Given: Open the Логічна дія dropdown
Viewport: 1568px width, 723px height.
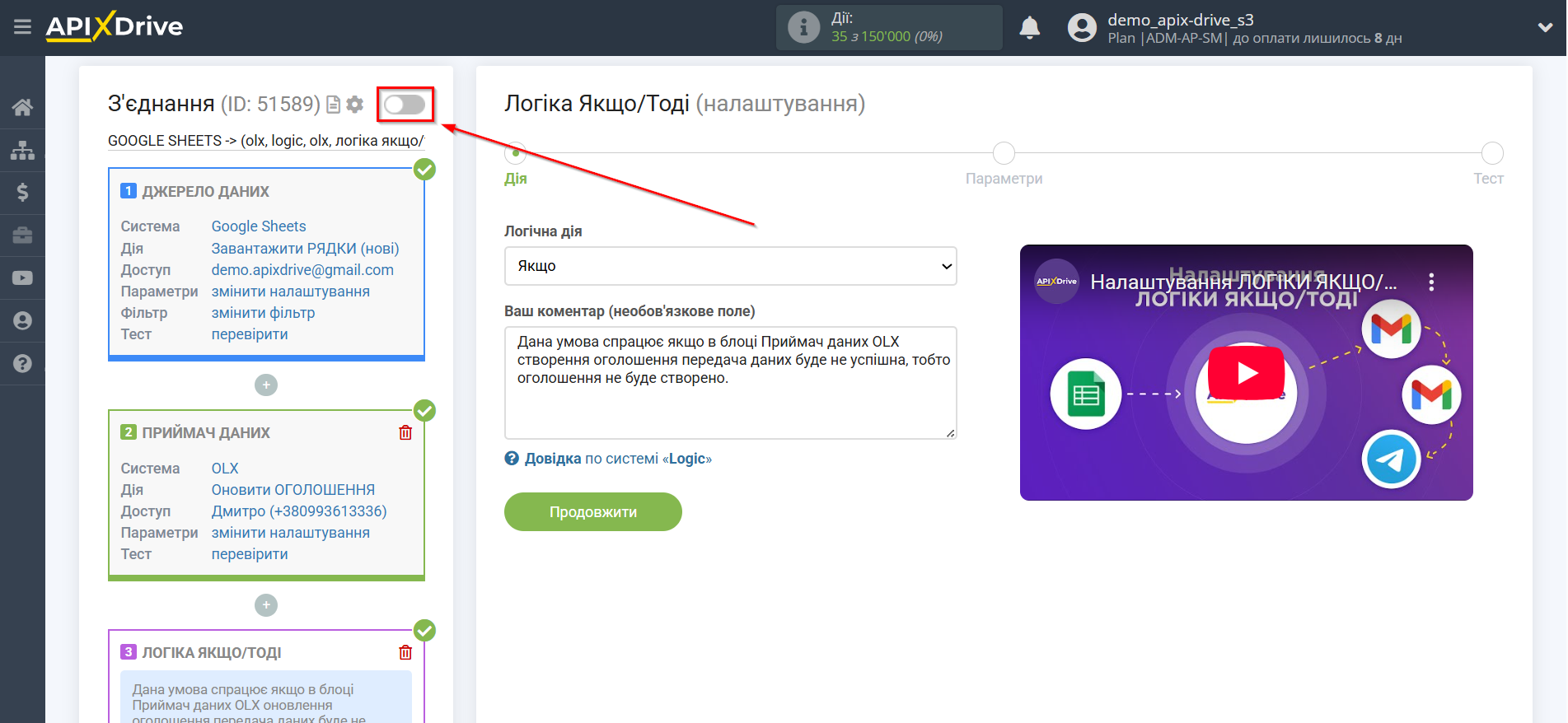Looking at the screenshot, I should [x=730, y=266].
